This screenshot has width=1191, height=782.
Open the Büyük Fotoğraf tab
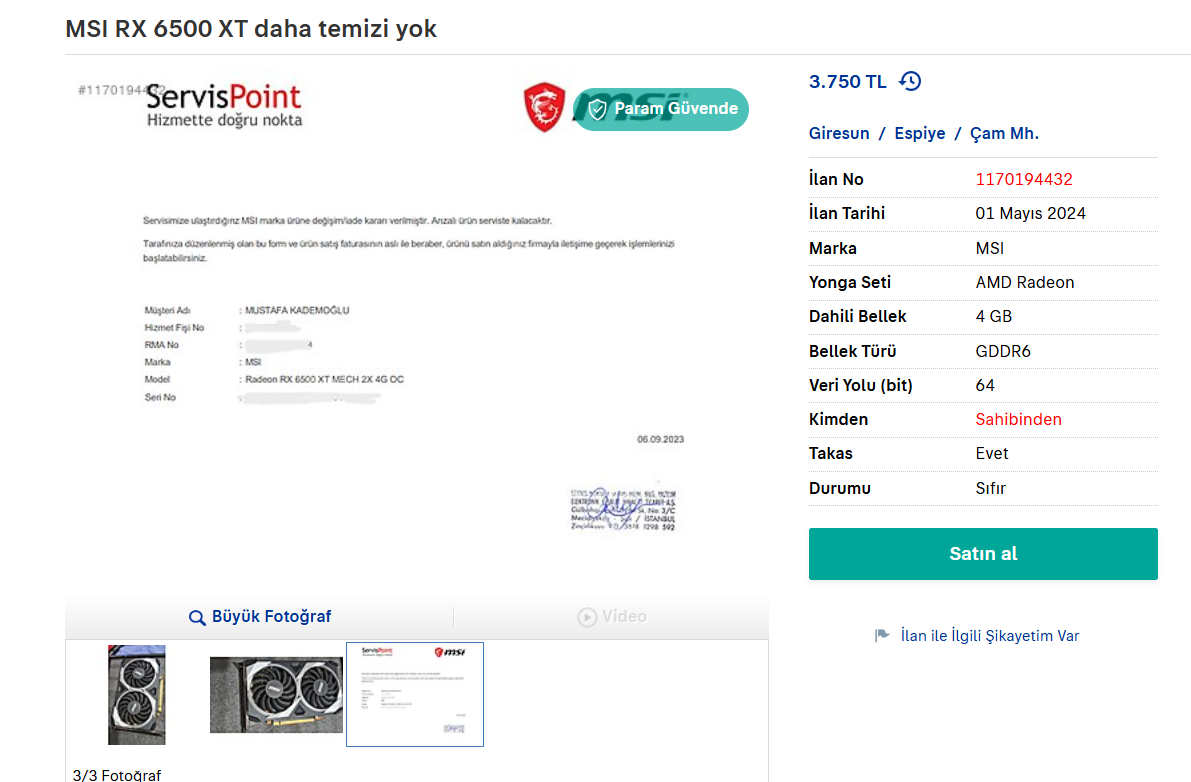260,617
